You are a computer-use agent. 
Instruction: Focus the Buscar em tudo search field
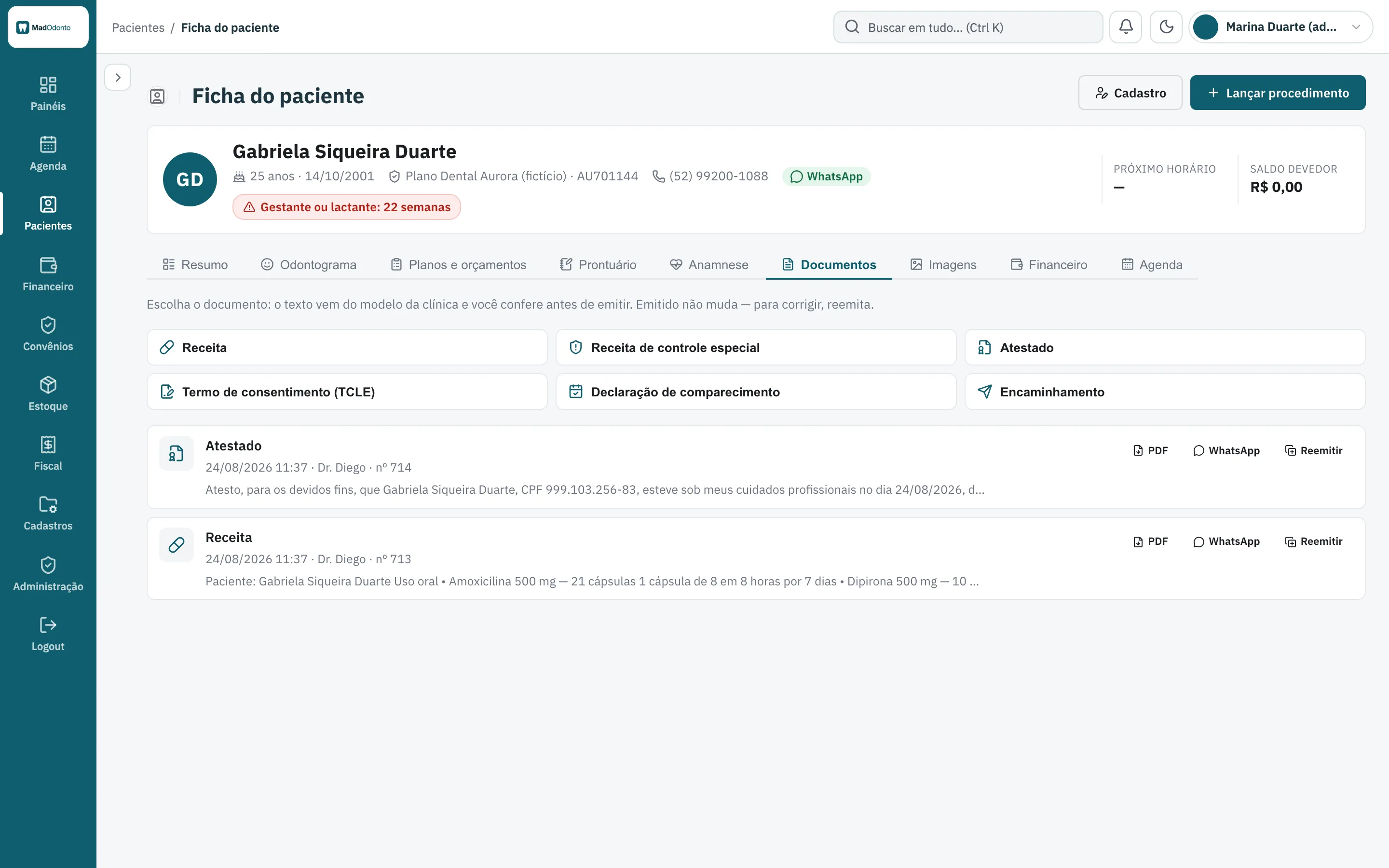coord(967,27)
